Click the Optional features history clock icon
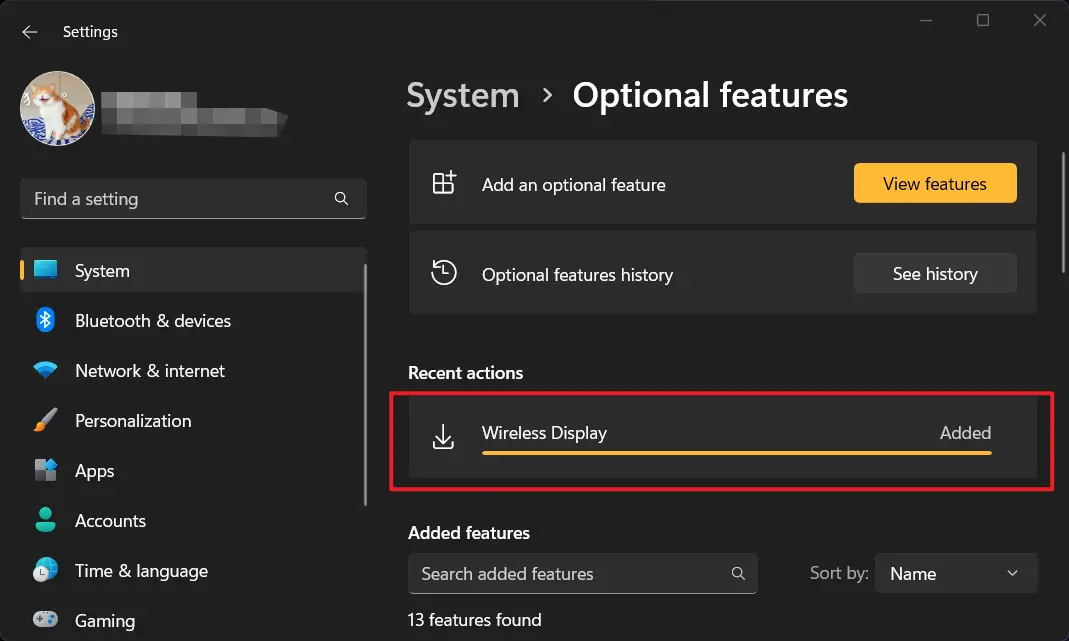Screen dimensions: 1069x641 click(x=443, y=272)
